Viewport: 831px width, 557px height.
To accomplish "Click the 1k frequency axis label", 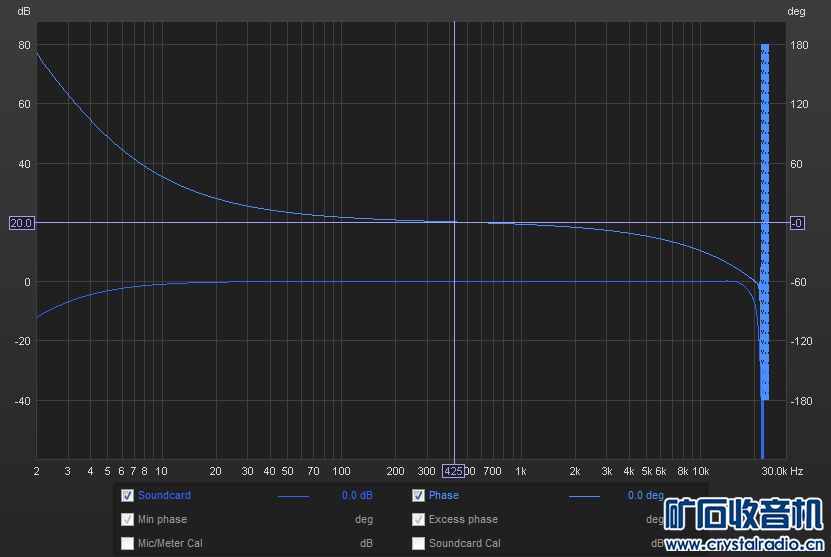I will (x=520, y=471).
